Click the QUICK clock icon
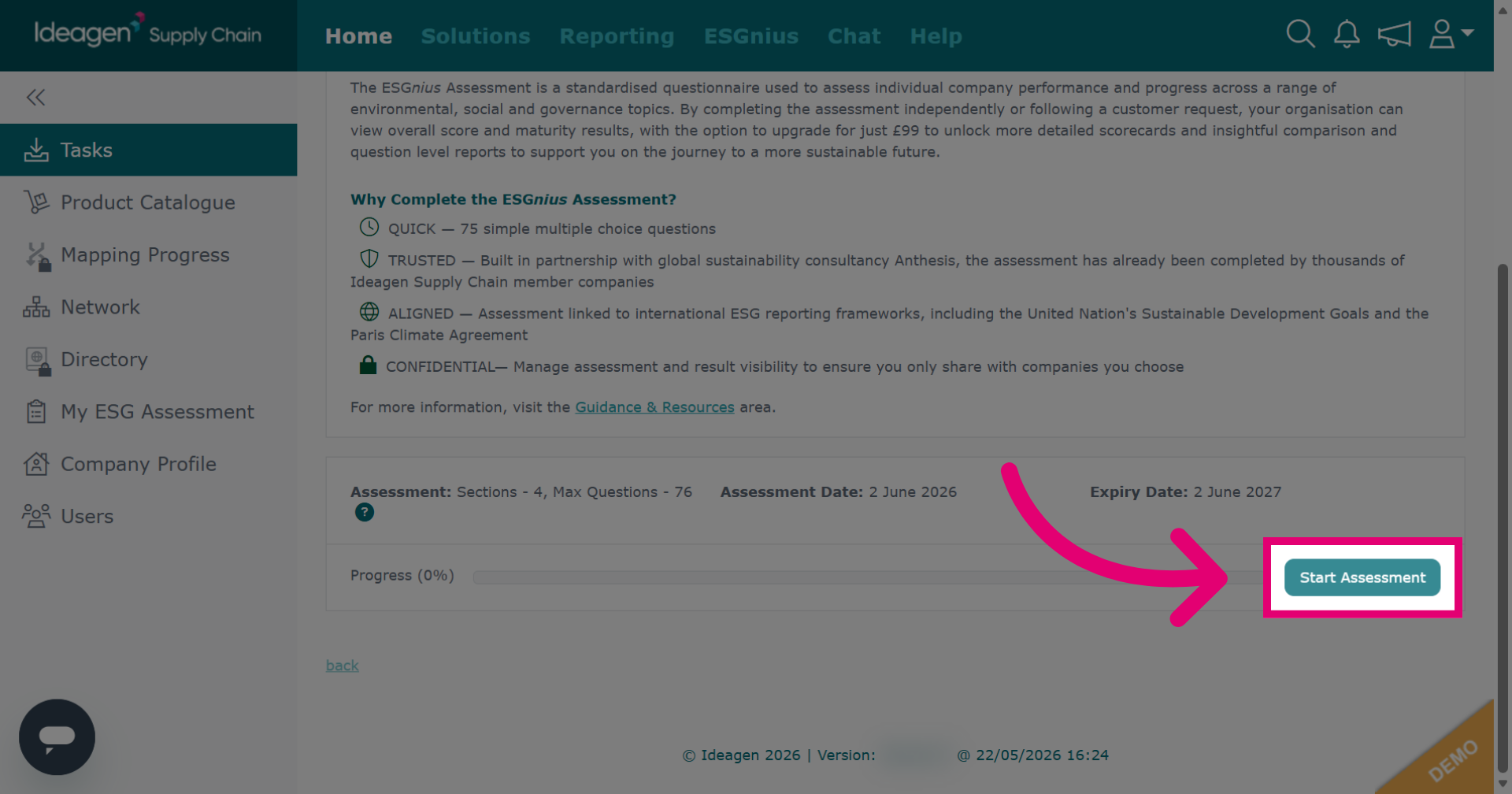Viewport: 1512px width, 794px height. pyautogui.click(x=369, y=228)
